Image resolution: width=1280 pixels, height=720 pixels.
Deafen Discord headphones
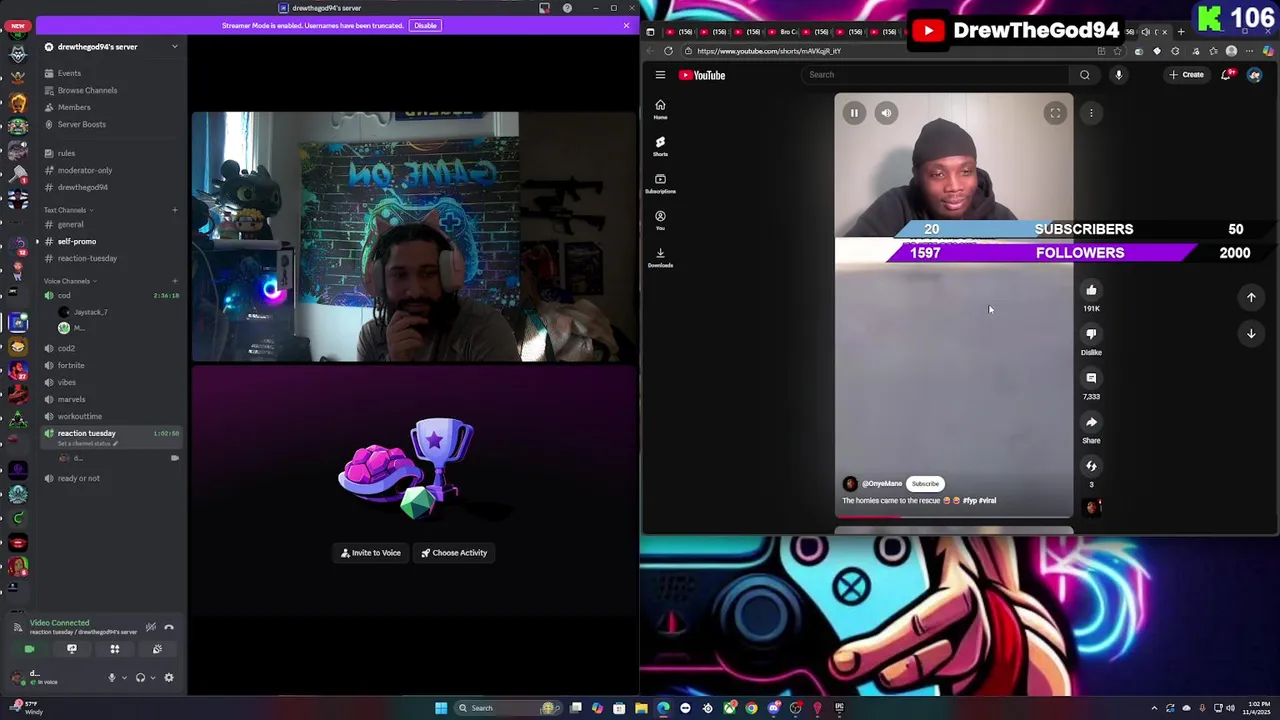(x=140, y=678)
